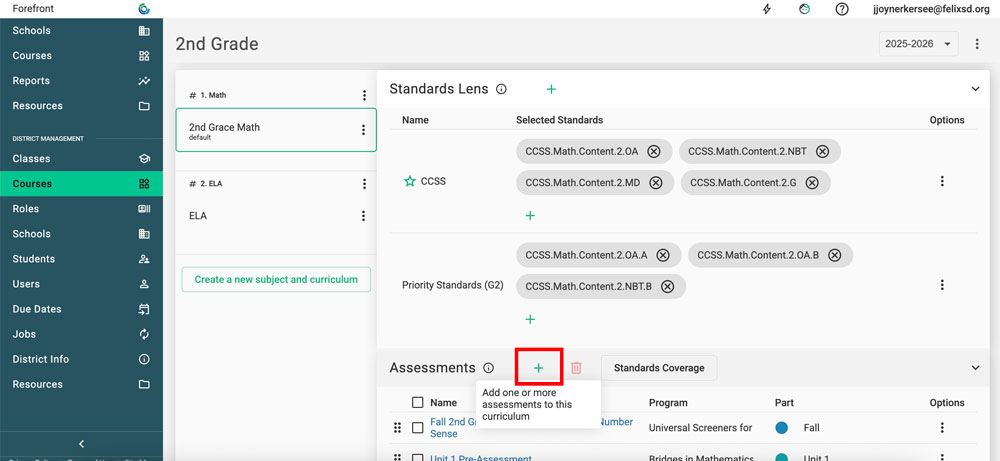Open the 2025-2026 year dropdown
This screenshot has width=1000, height=461.
point(917,44)
